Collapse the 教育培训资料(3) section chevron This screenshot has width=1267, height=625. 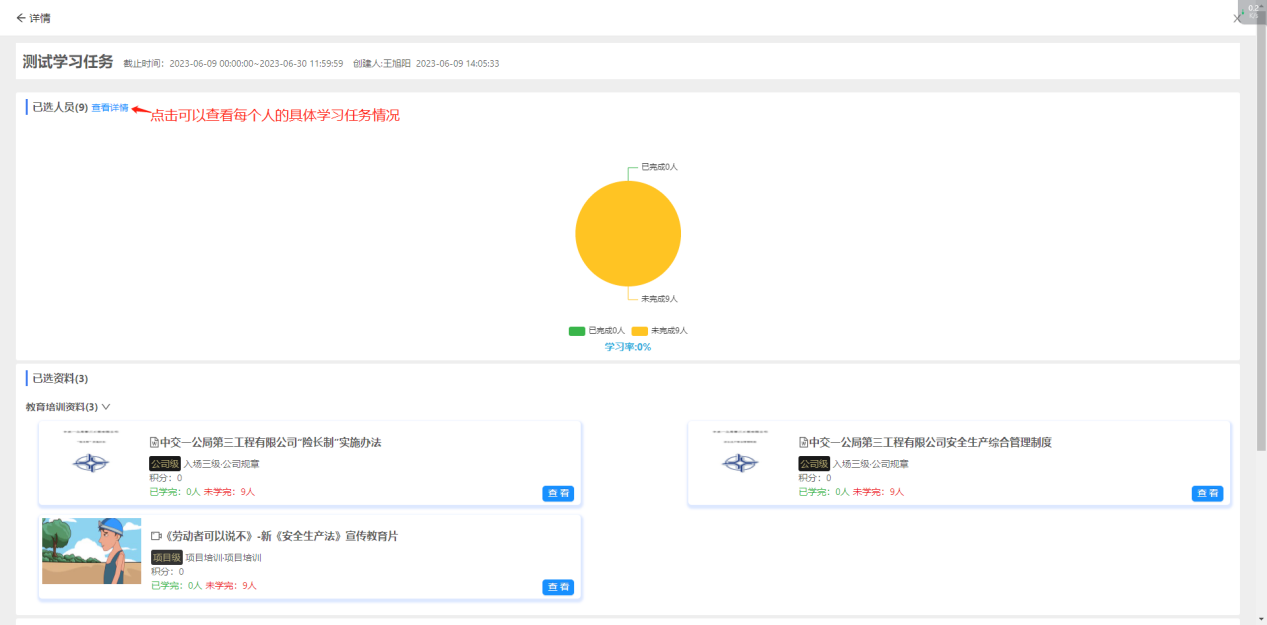pyautogui.click(x=106, y=407)
